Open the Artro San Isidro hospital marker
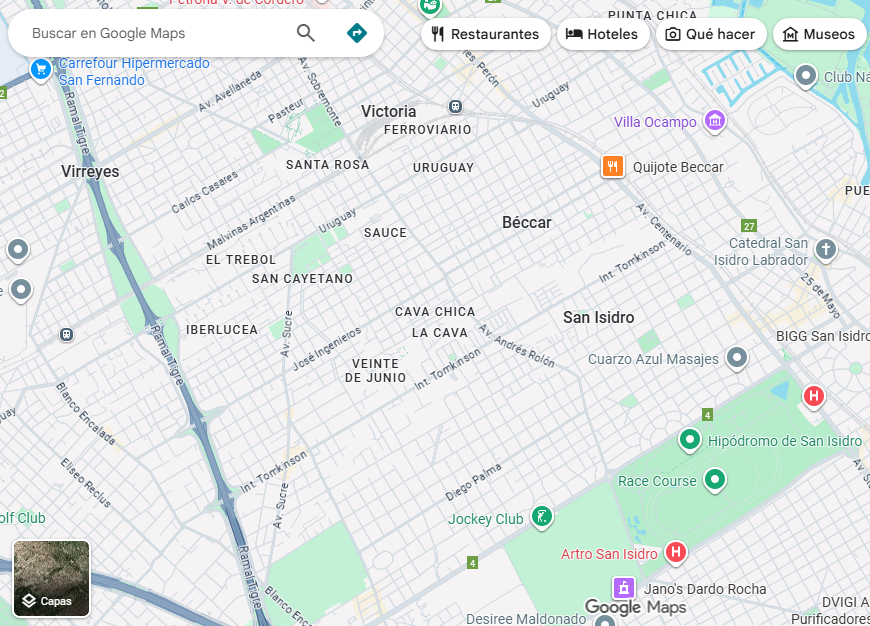 (x=676, y=552)
